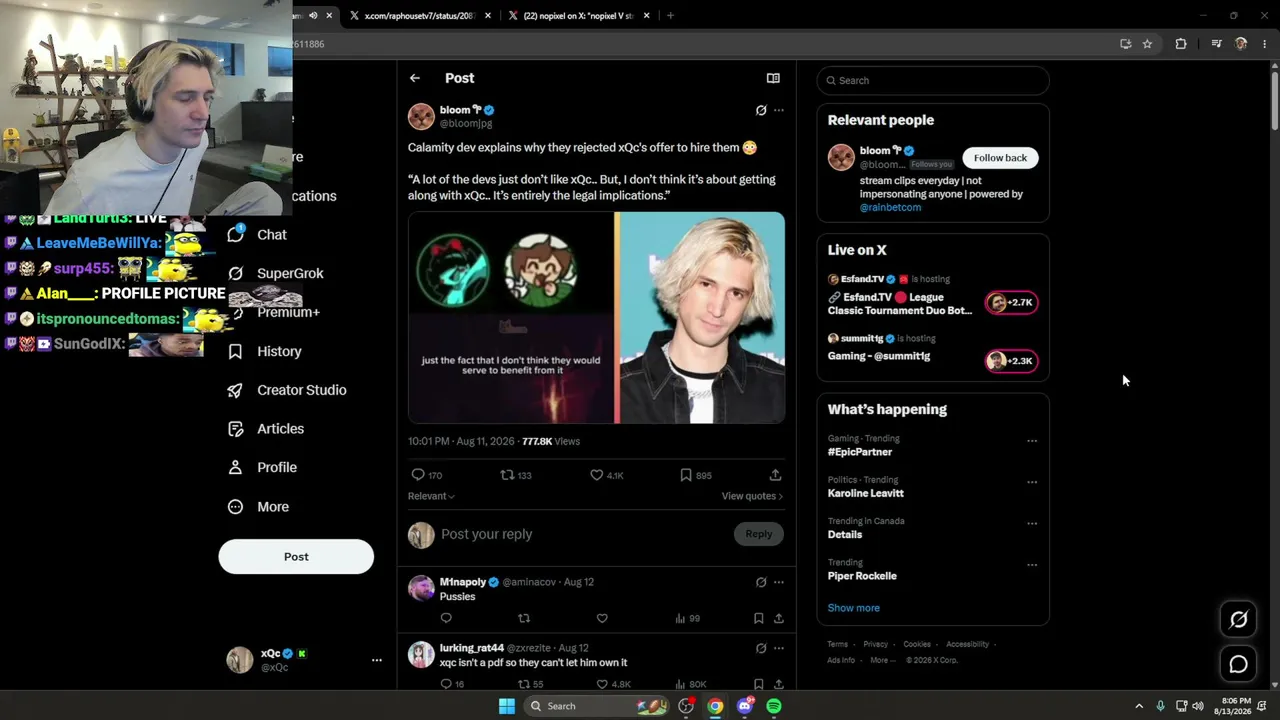Open the #EpicPartner trending topic

point(860,452)
